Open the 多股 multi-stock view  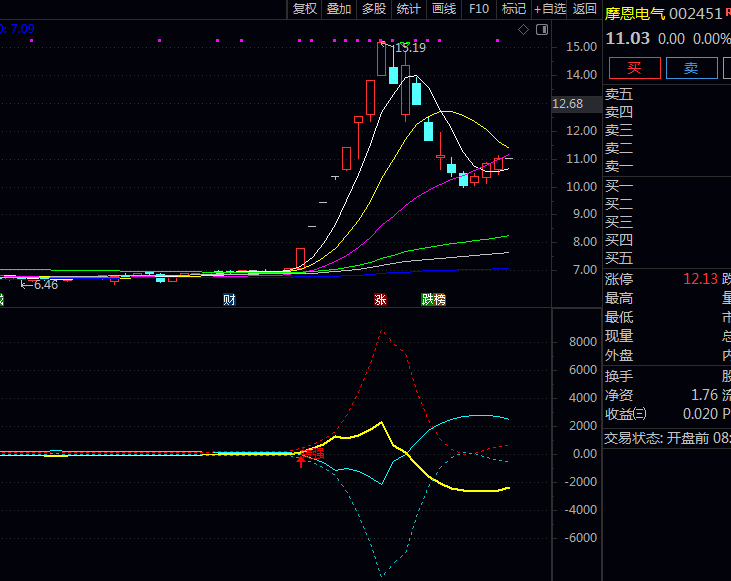tap(374, 9)
